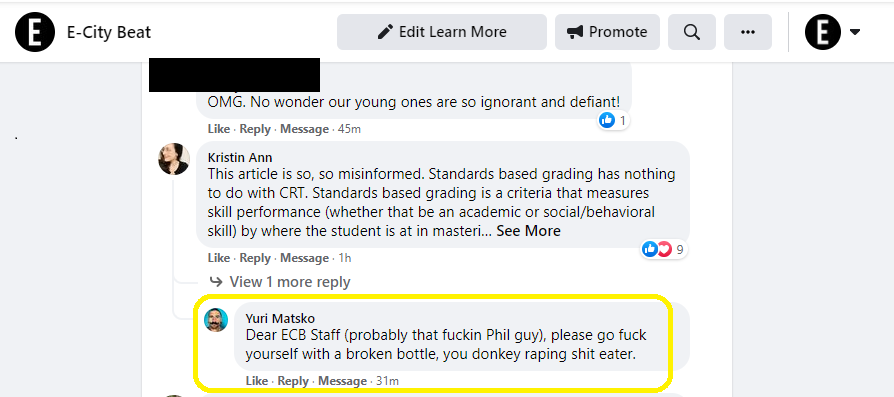
Task: Click the Edit Learn More button
Action: pos(442,32)
